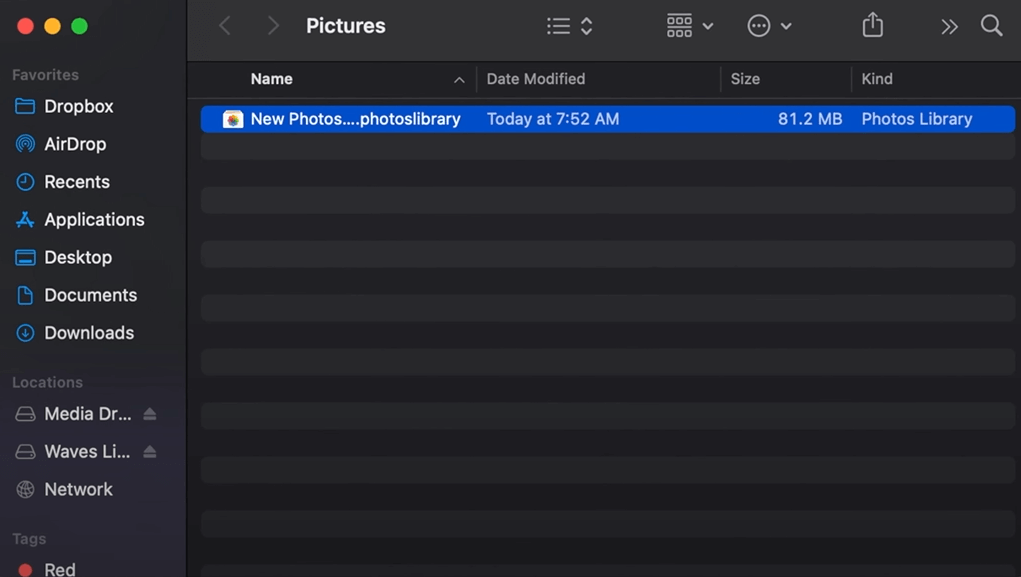
Task: Eject the Waves volume
Action: point(148,451)
